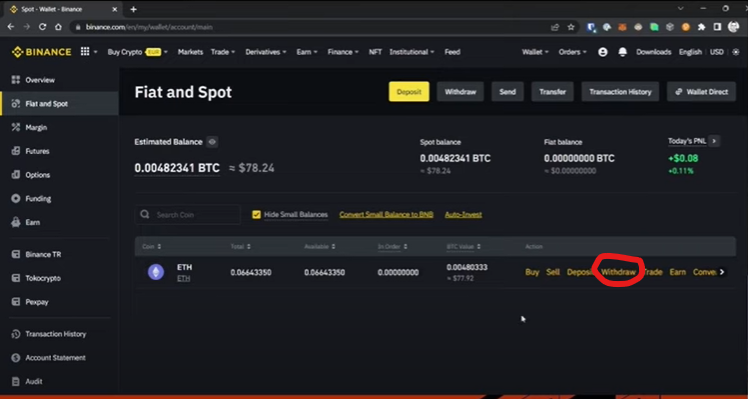This screenshot has height=399, width=748.
Task: Click the yellow Deposit button
Action: (409, 92)
